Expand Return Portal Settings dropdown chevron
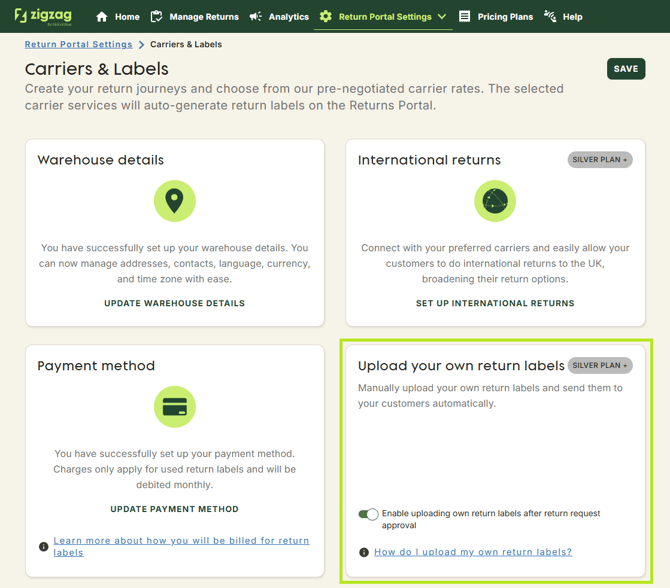Viewport: 670px width, 588px height. click(x=442, y=17)
